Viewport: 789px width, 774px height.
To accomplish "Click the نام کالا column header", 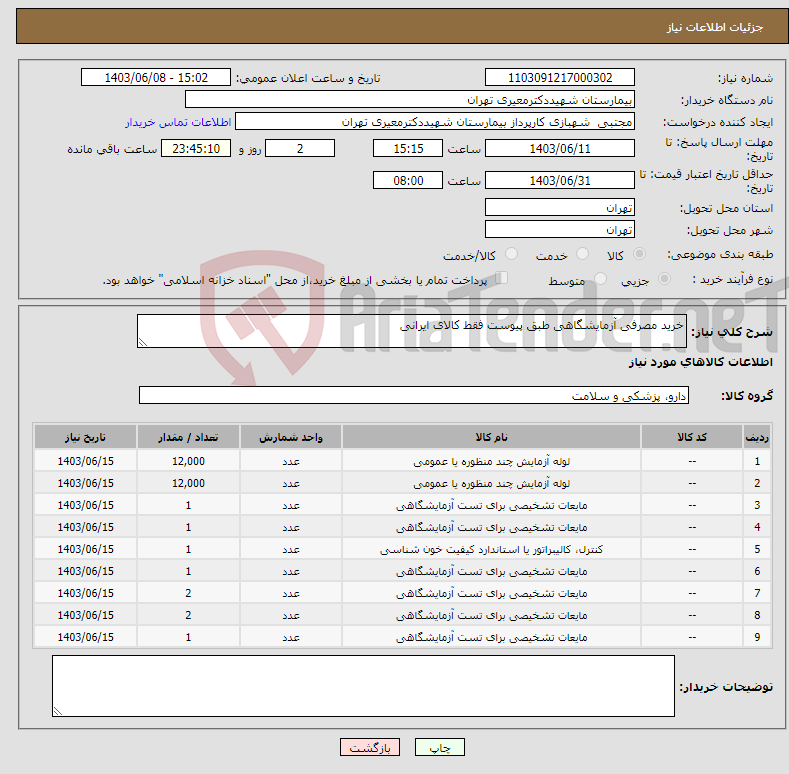I will tap(491, 437).
